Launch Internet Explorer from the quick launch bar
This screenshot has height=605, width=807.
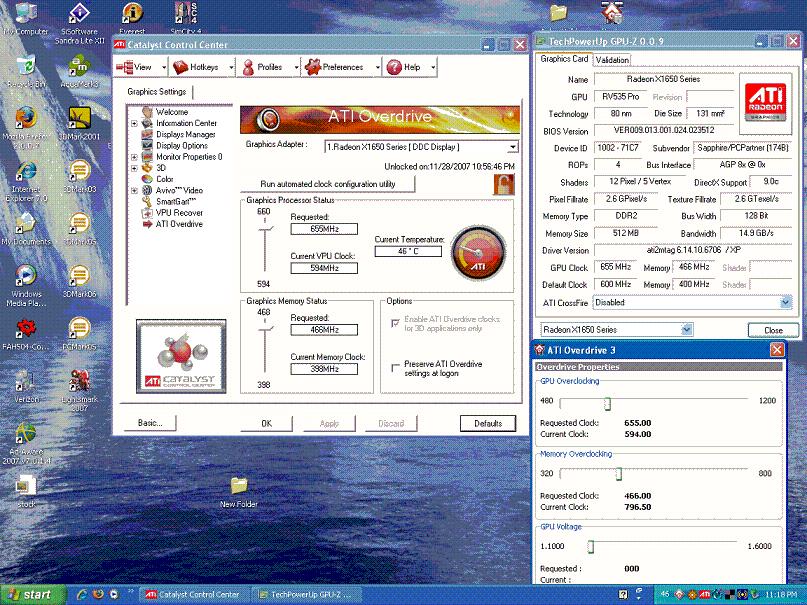tap(82, 594)
